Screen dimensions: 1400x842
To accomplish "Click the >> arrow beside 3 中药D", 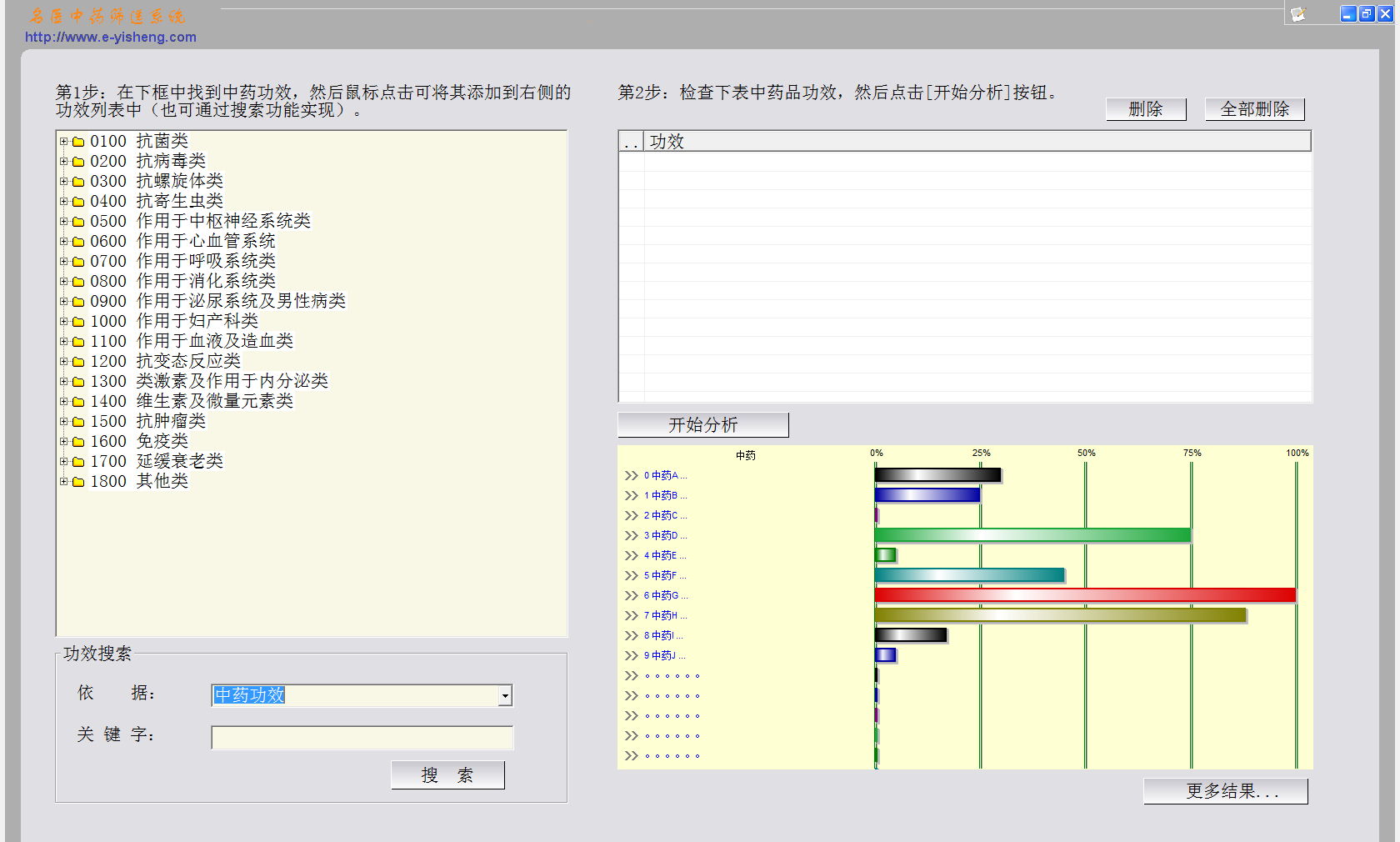I will pyautogui.click(x=631, y=536).
